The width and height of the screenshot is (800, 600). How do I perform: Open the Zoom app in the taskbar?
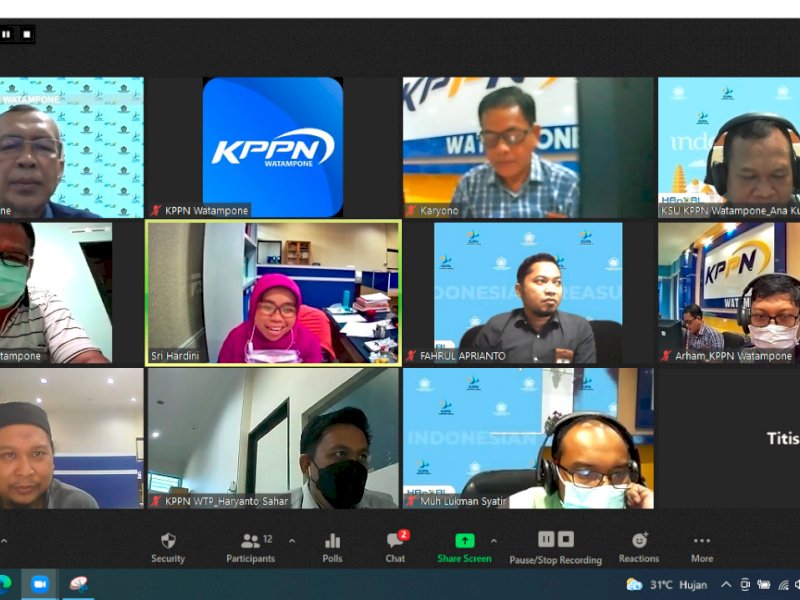[x=40, y=584]
